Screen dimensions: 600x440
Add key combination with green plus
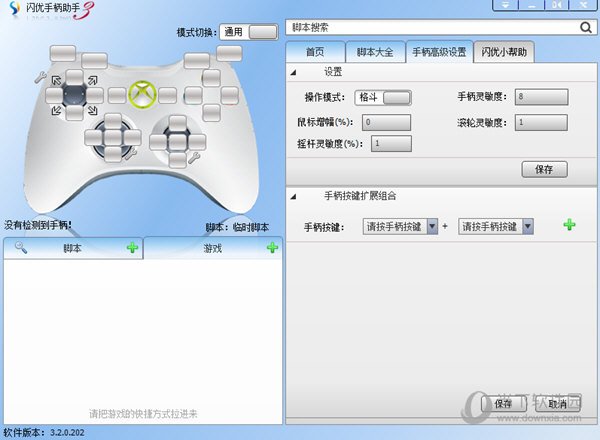pyautogui.click(x=569, y=225)
